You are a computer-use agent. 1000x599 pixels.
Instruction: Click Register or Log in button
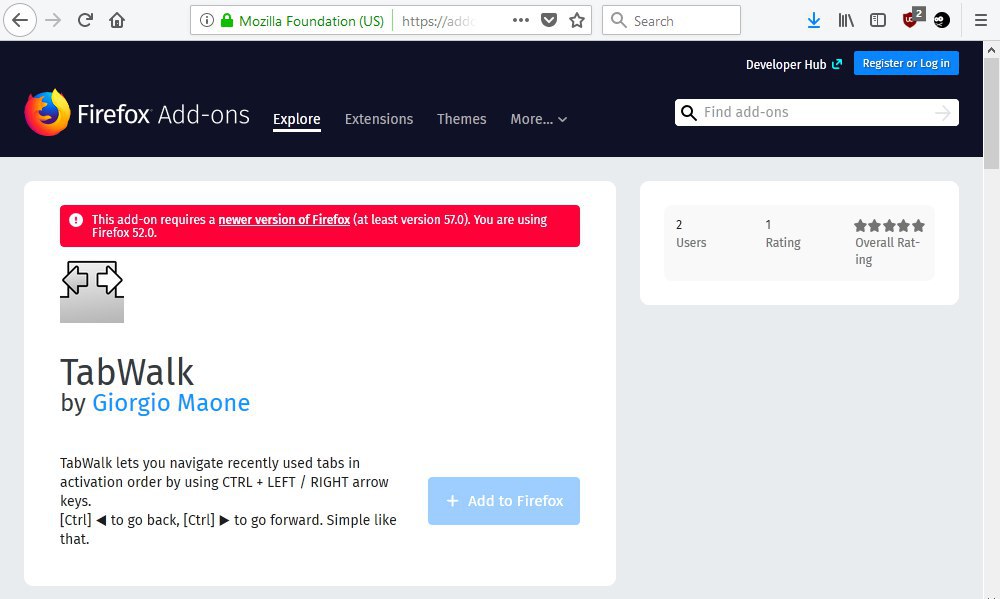click(906, 63)
